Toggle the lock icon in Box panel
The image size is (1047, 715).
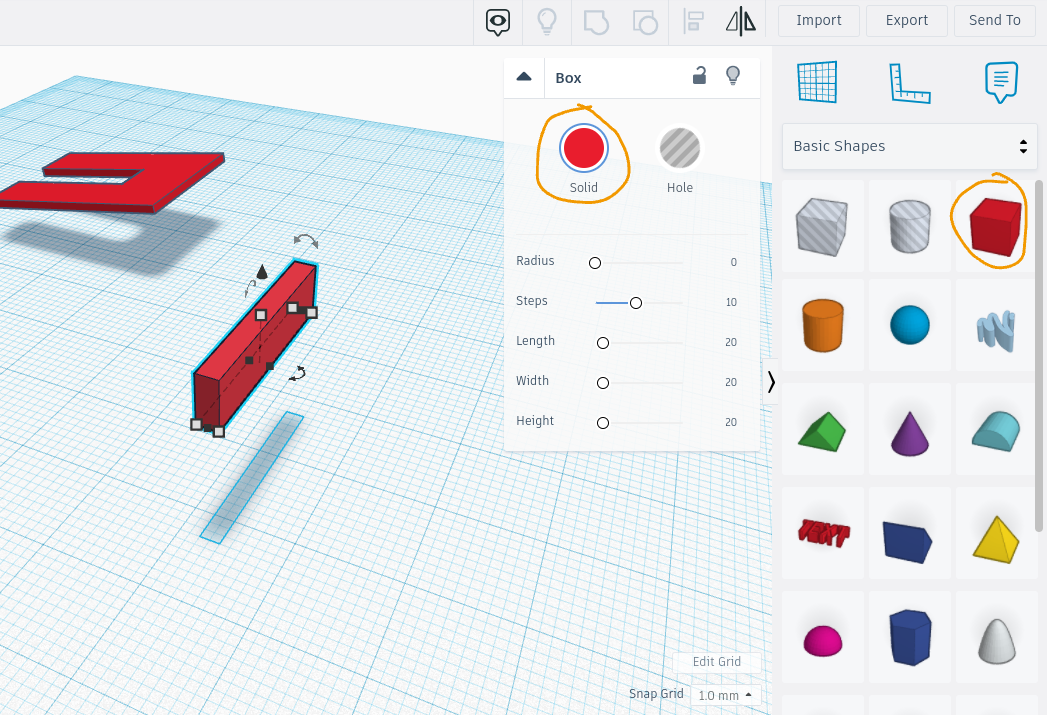[699, 75]
